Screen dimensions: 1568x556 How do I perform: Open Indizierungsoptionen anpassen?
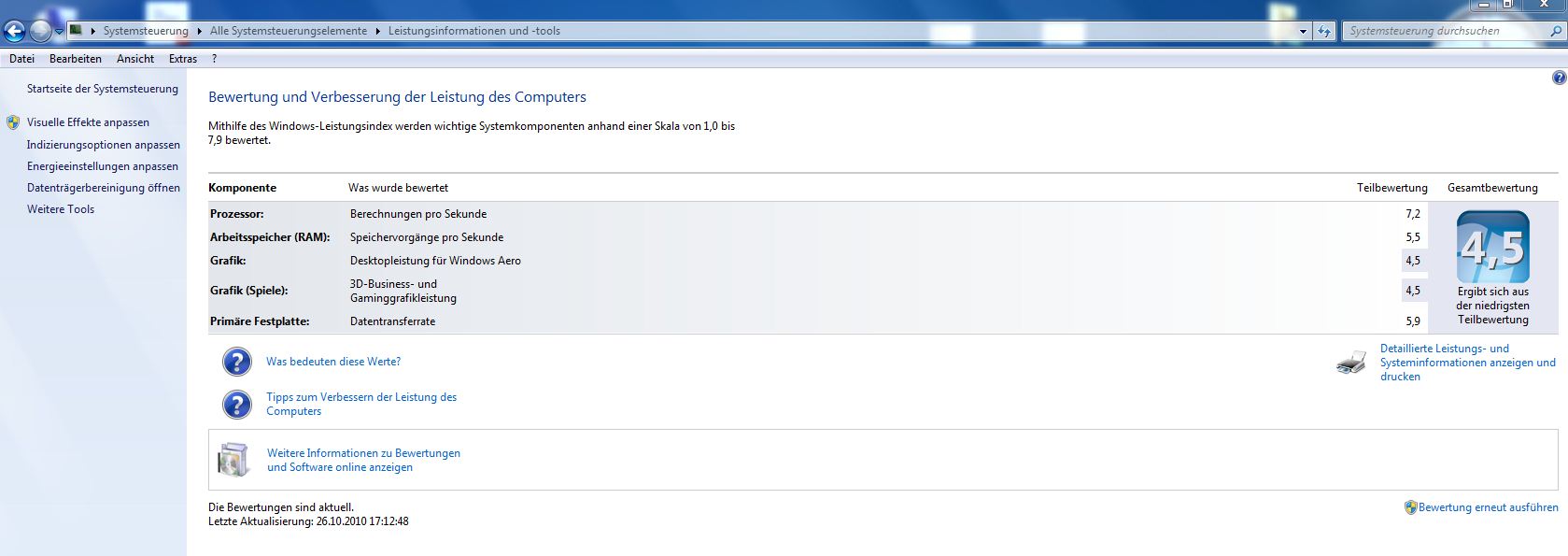104,145
